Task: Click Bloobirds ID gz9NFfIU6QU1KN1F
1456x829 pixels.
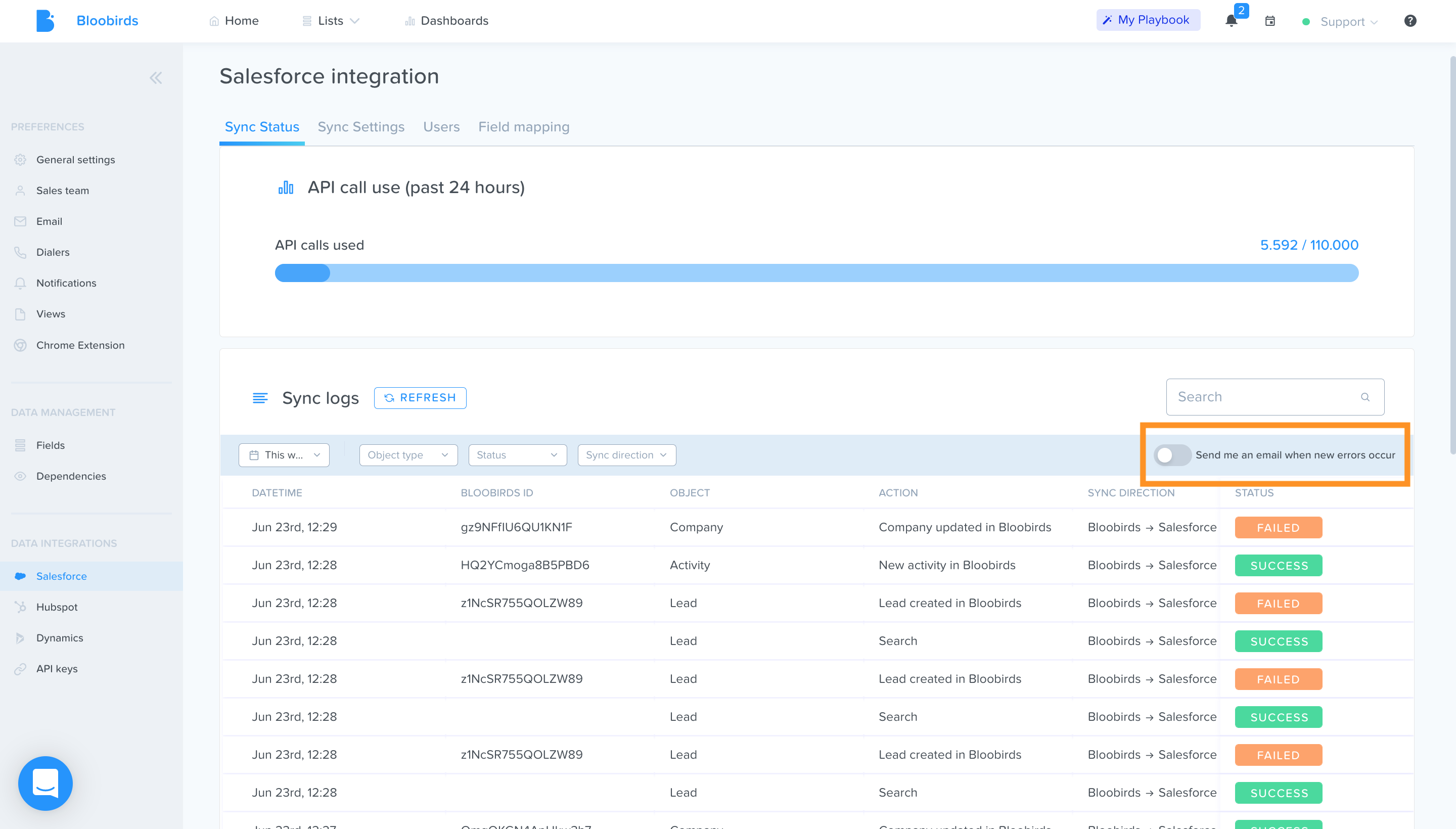Action: coord(516,527)
